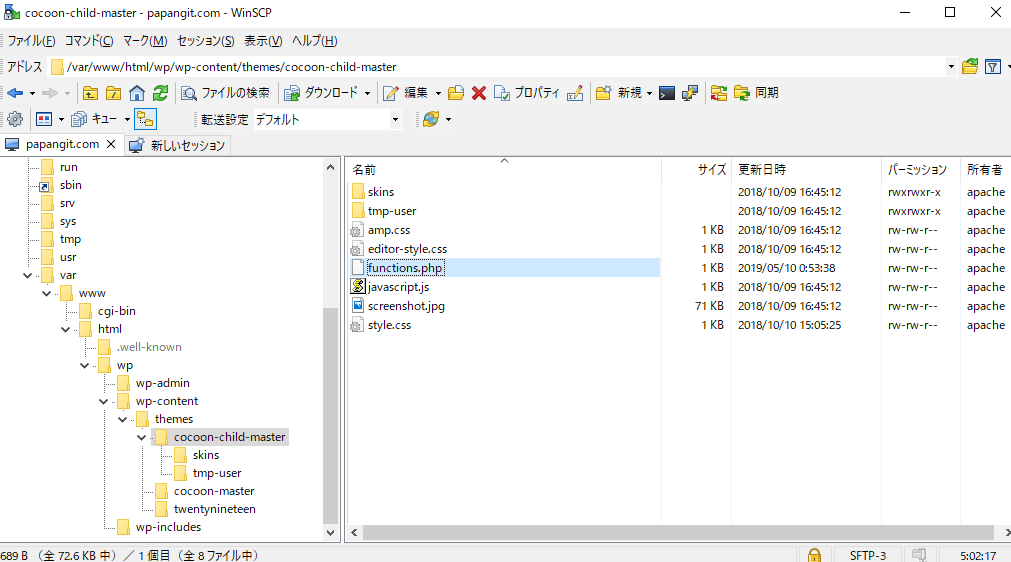
Task: Select cocoon-master folder in tree
Action: 214,491
